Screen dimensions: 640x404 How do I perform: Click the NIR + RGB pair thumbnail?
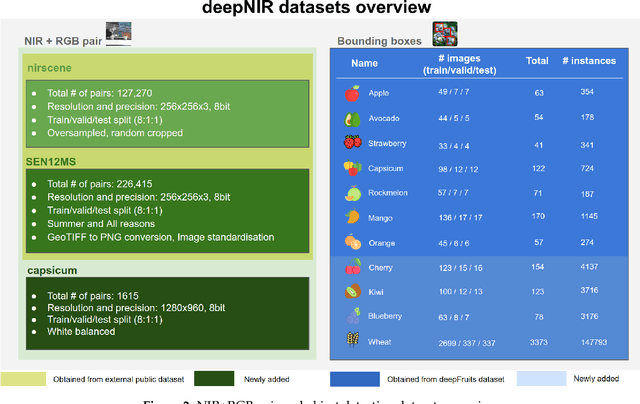[118, 33]
